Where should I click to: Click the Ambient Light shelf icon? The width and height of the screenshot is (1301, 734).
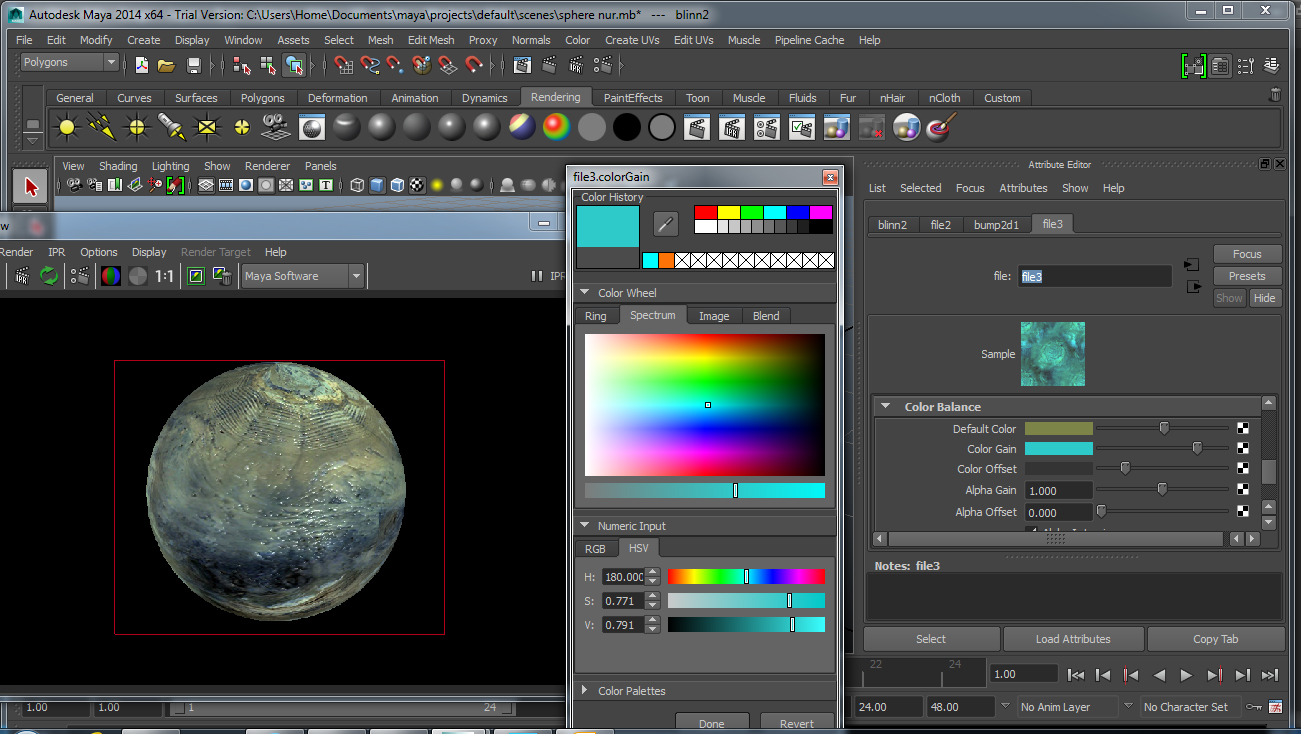click(x=67, y=127)
